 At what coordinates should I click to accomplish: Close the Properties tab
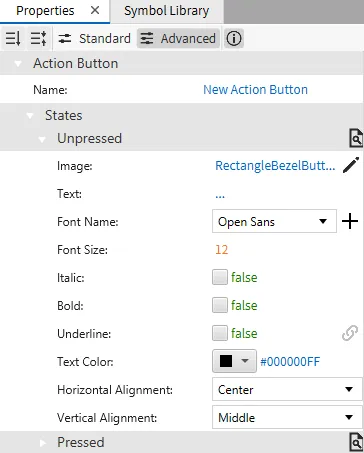coord(95,11)
